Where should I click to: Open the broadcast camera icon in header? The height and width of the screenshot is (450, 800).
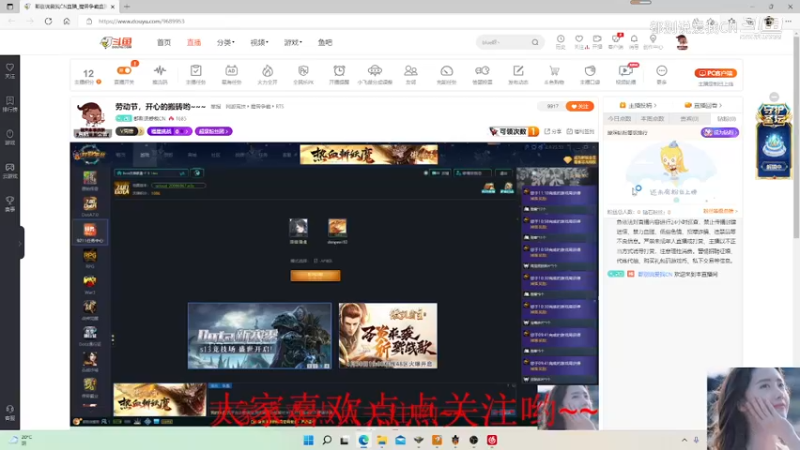pos(597,41)
